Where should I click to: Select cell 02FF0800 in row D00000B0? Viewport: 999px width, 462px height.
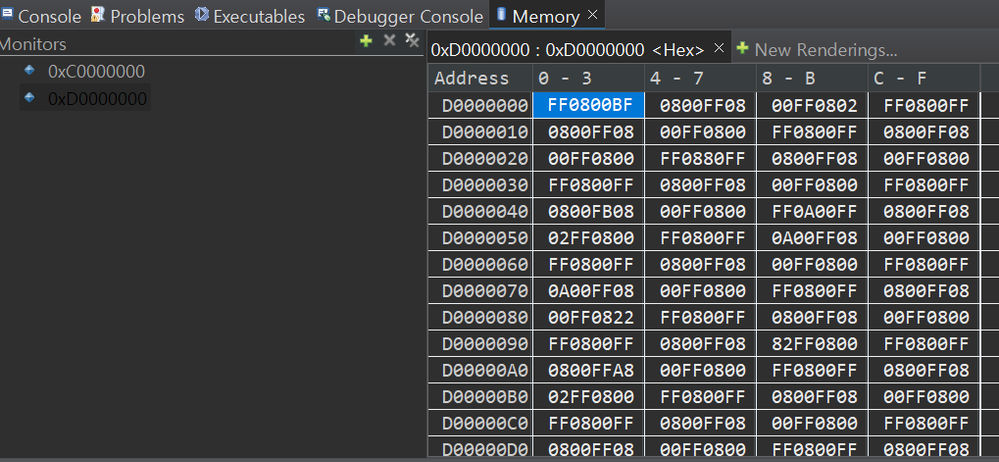[x=589, y=396]
